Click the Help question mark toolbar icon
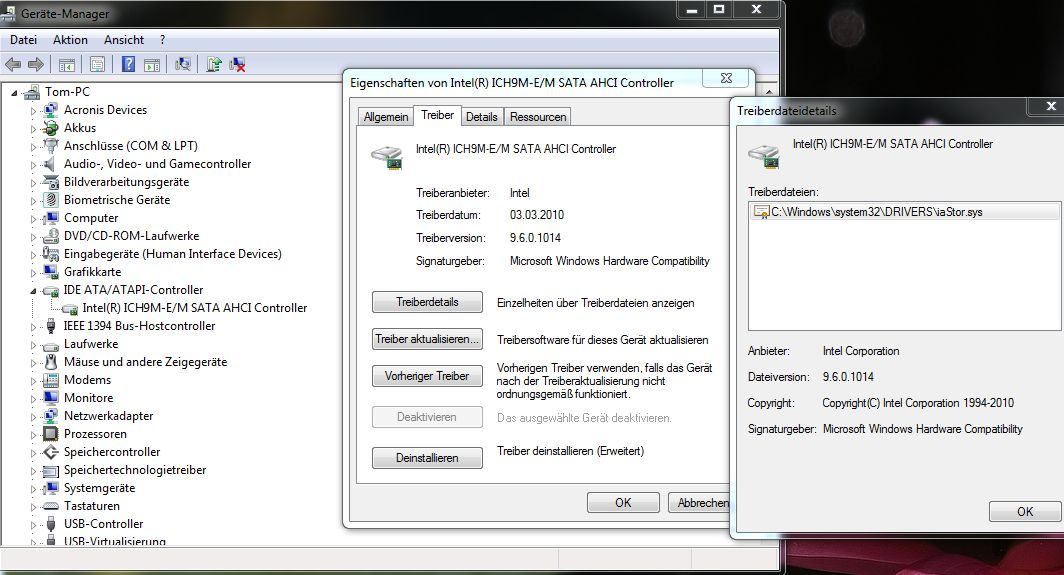Screen dimensions: 1064x575 pos(128,64)
